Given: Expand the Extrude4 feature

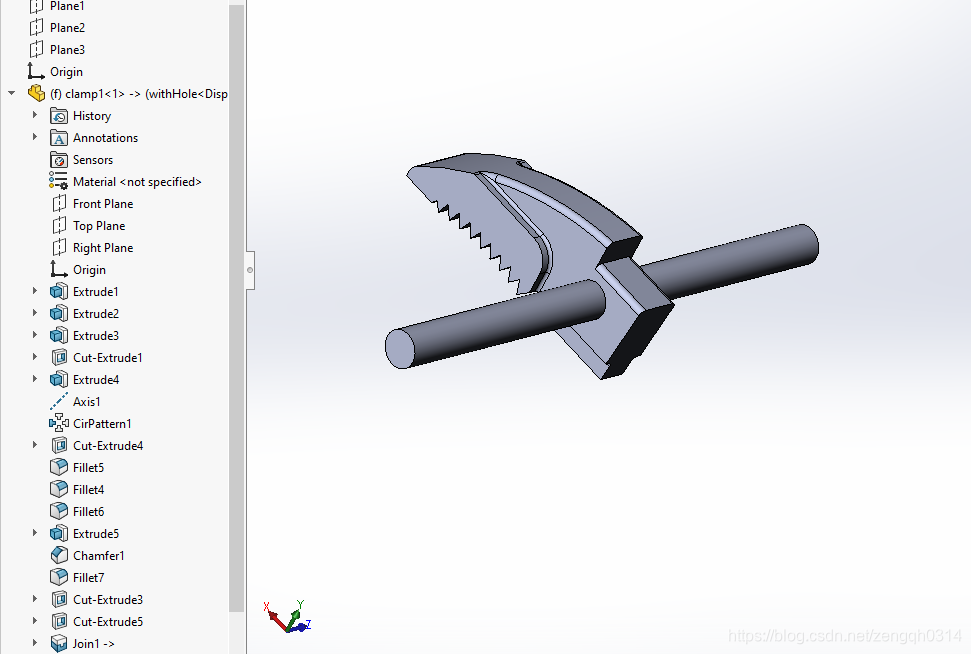Looking at the screenshot, I should (x=35, y=379).
